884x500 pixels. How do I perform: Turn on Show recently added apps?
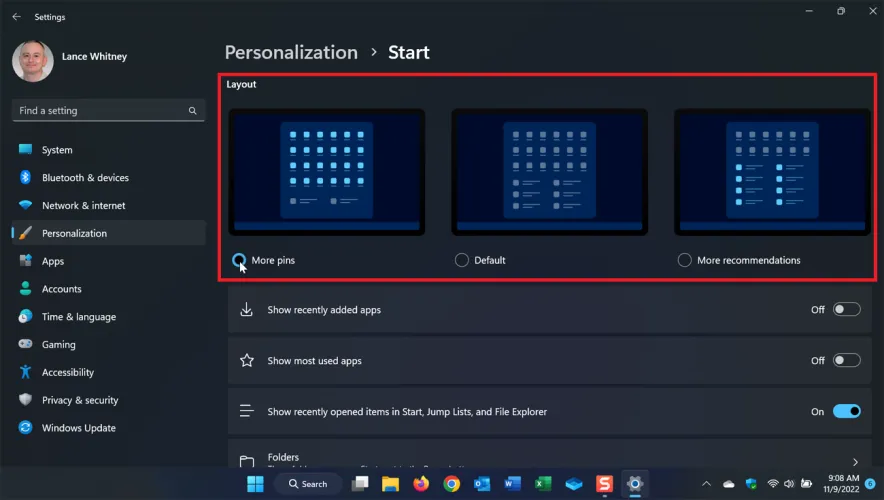pos(846,310)
